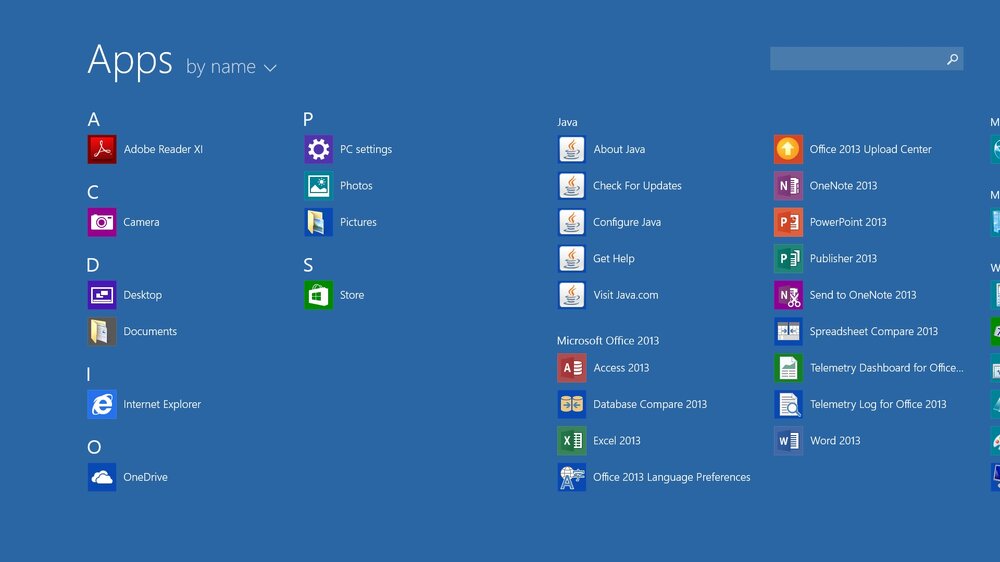This screenshot has width=1000, height=562.
Task: Open the Configure Java icon
Action: (x=571, y=222)
